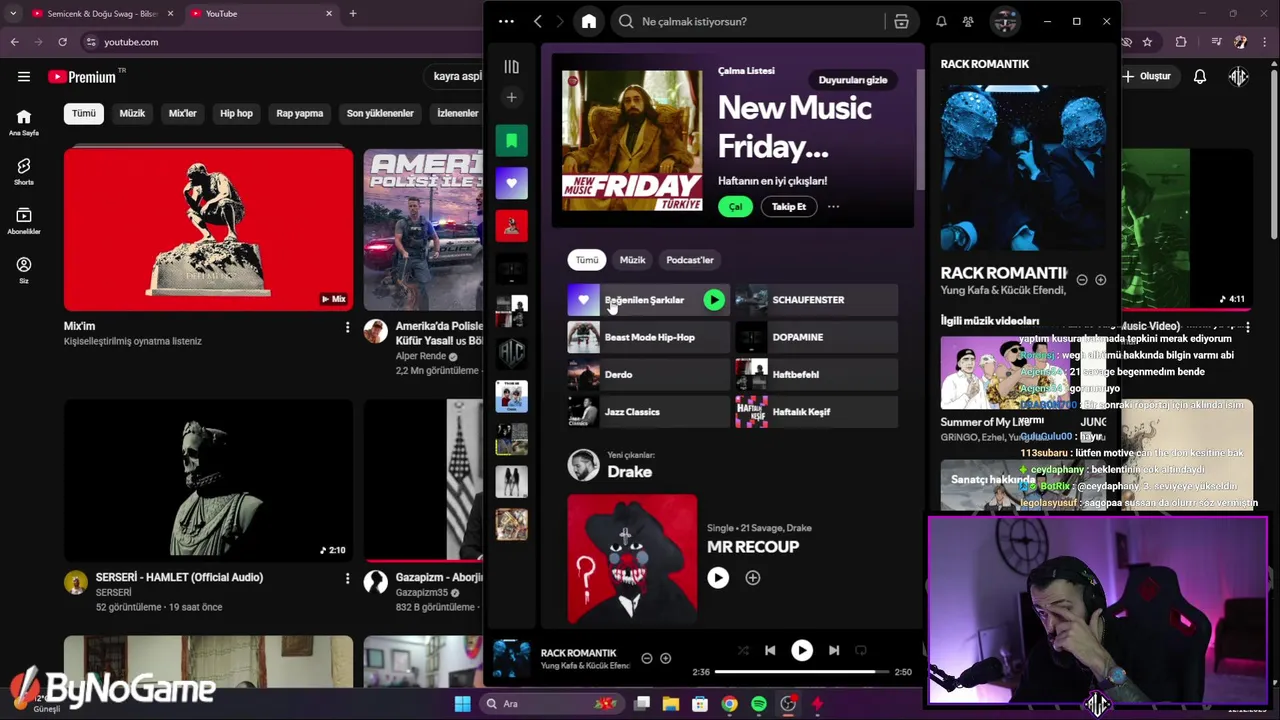1280x720 pixels.
Task: Hide announcements via Duyuruları gizle
Action: [853, 80]
